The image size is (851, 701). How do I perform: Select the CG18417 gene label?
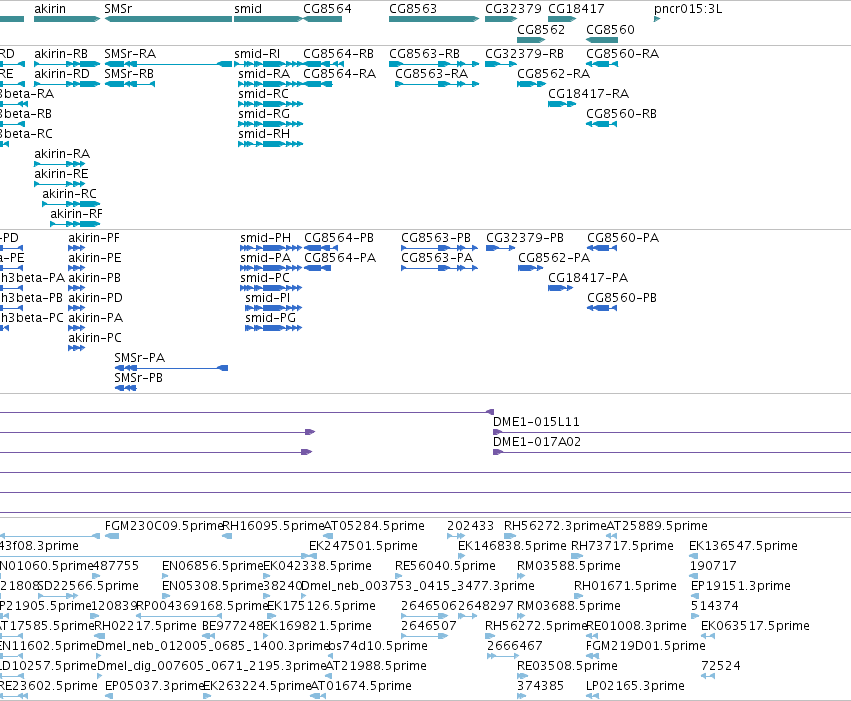click(x=576, y=9)
